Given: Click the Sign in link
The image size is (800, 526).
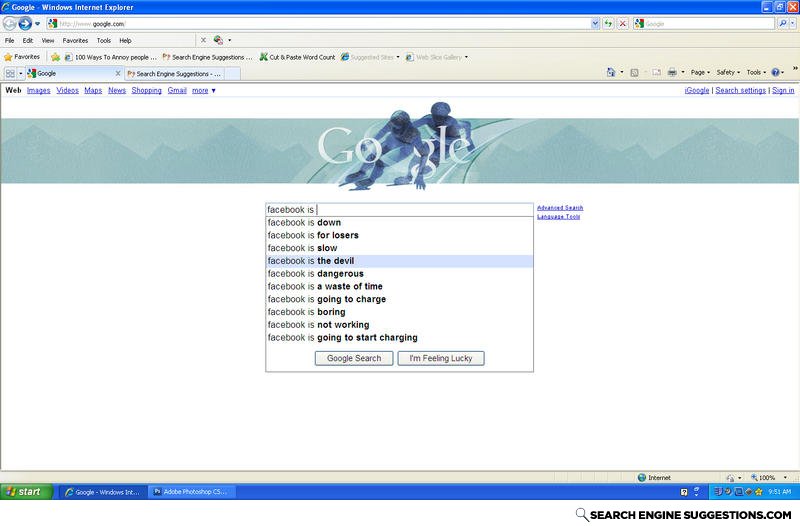Looking at the screenshot, I should [x=783, y=90].
